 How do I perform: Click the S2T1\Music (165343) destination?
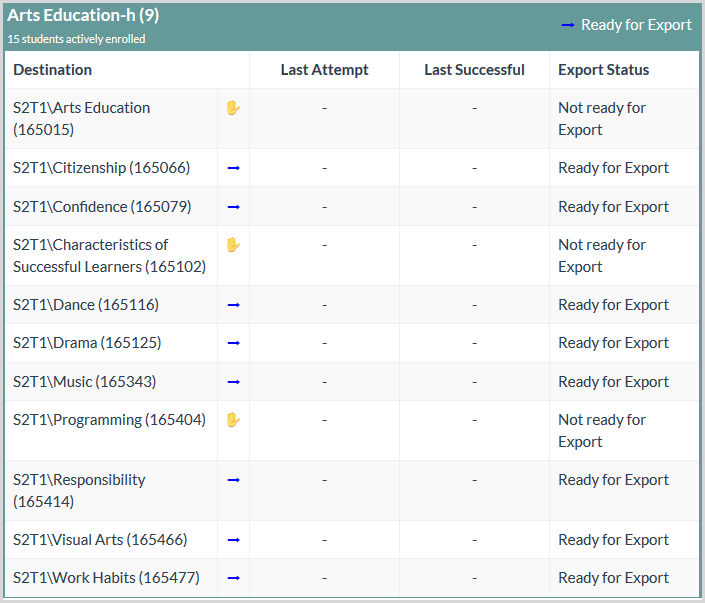click(85, 382)
